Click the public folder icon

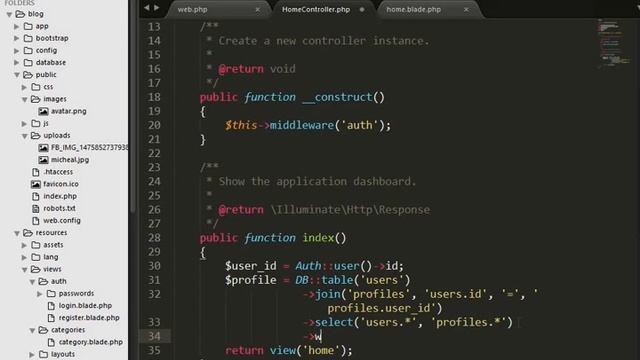click(28, 75)
